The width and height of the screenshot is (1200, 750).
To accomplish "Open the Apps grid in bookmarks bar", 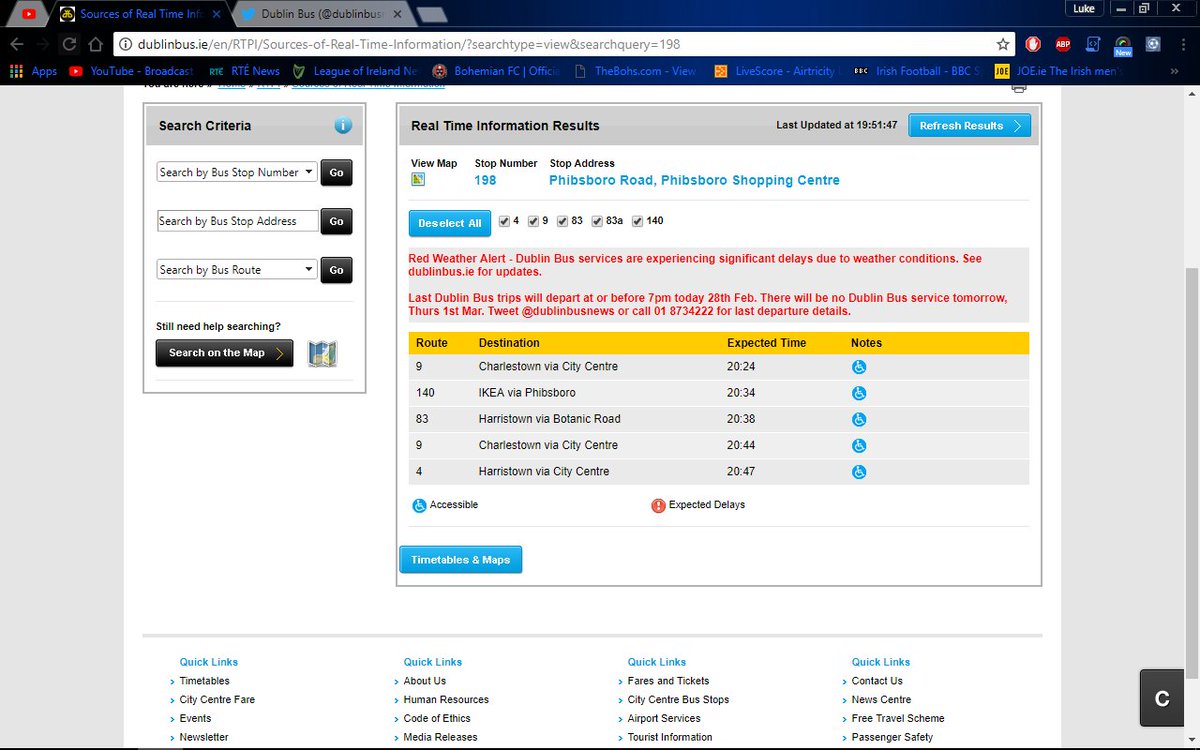I will pyautogui.click(x=34, y=71).
